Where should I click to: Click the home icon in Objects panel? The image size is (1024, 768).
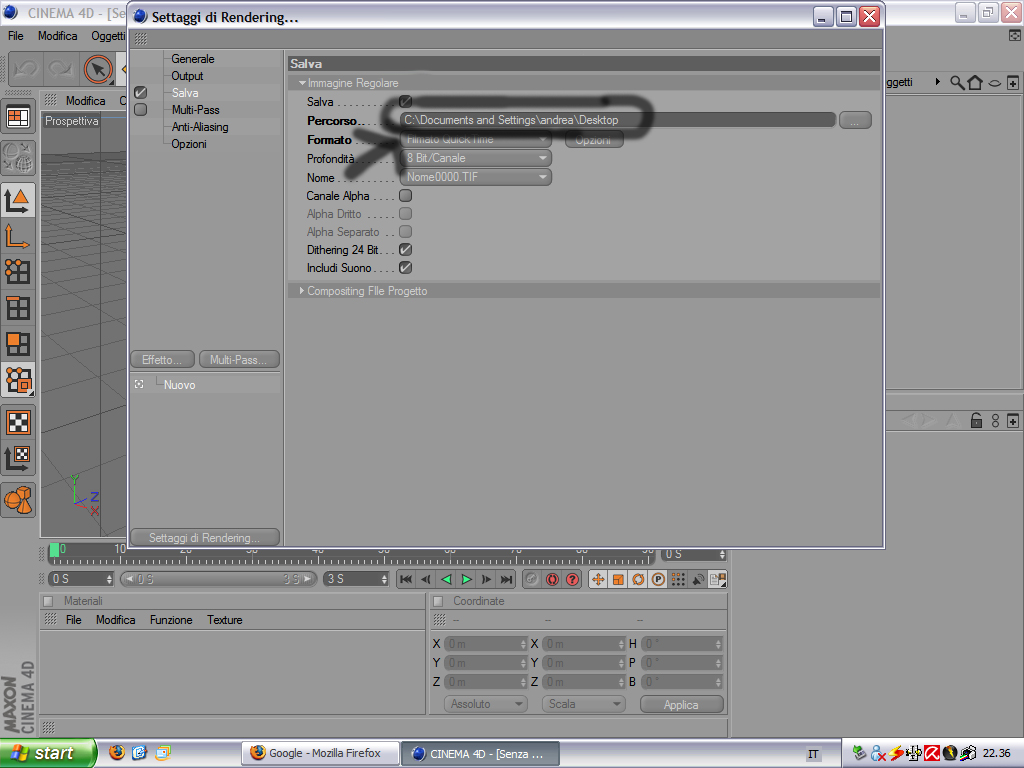pos(975,82)
